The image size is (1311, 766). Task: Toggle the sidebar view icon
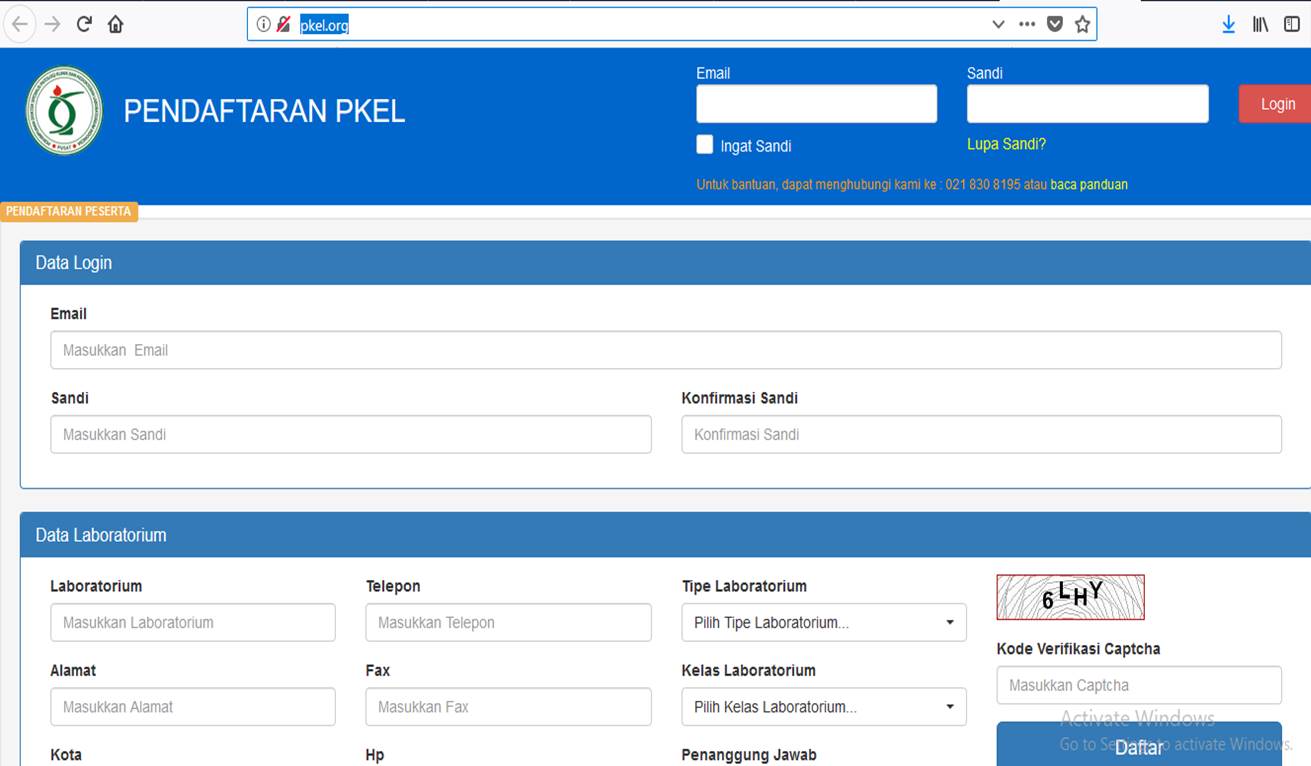tap(1291, 24)
